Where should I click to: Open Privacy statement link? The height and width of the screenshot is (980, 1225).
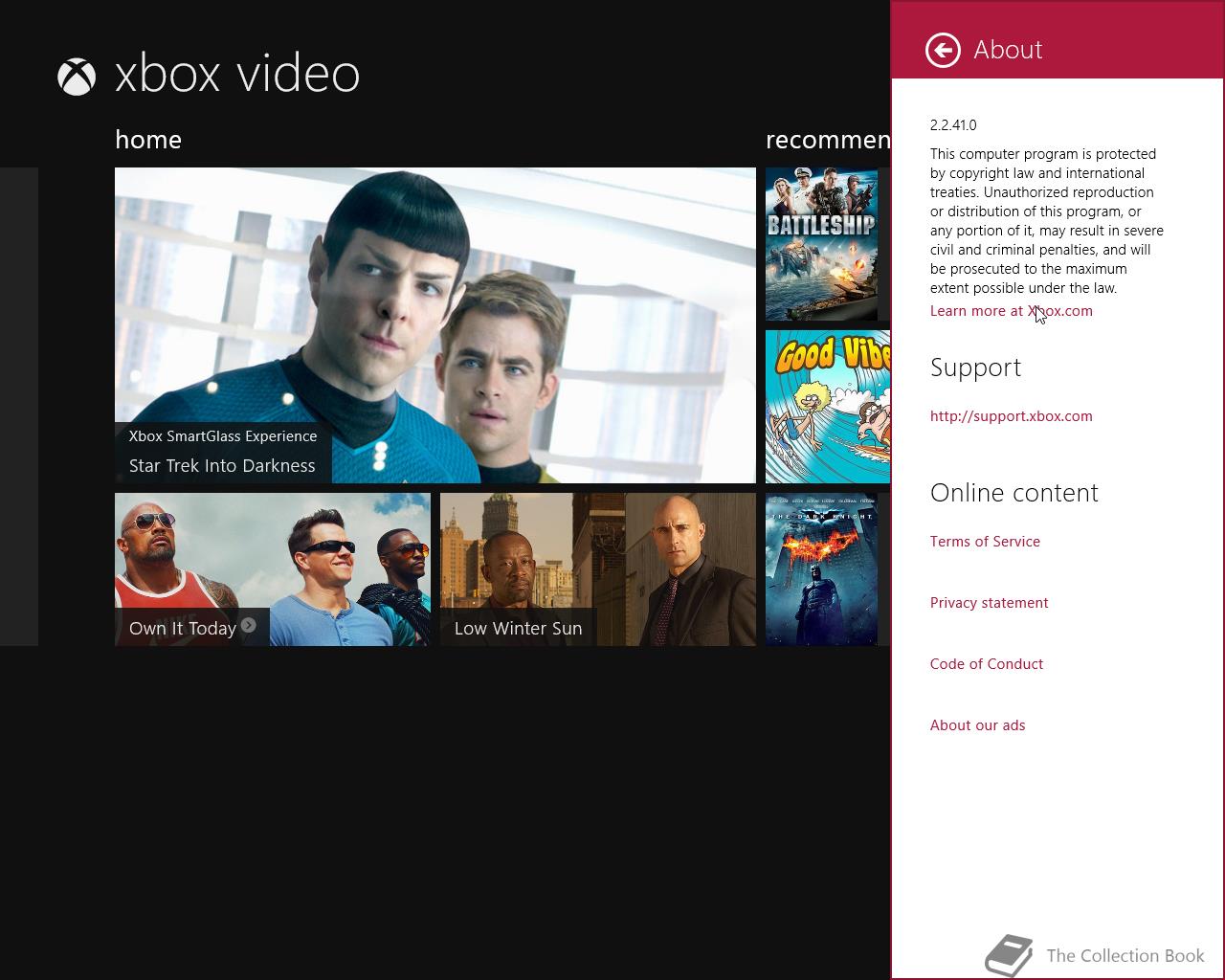(989, 603)
